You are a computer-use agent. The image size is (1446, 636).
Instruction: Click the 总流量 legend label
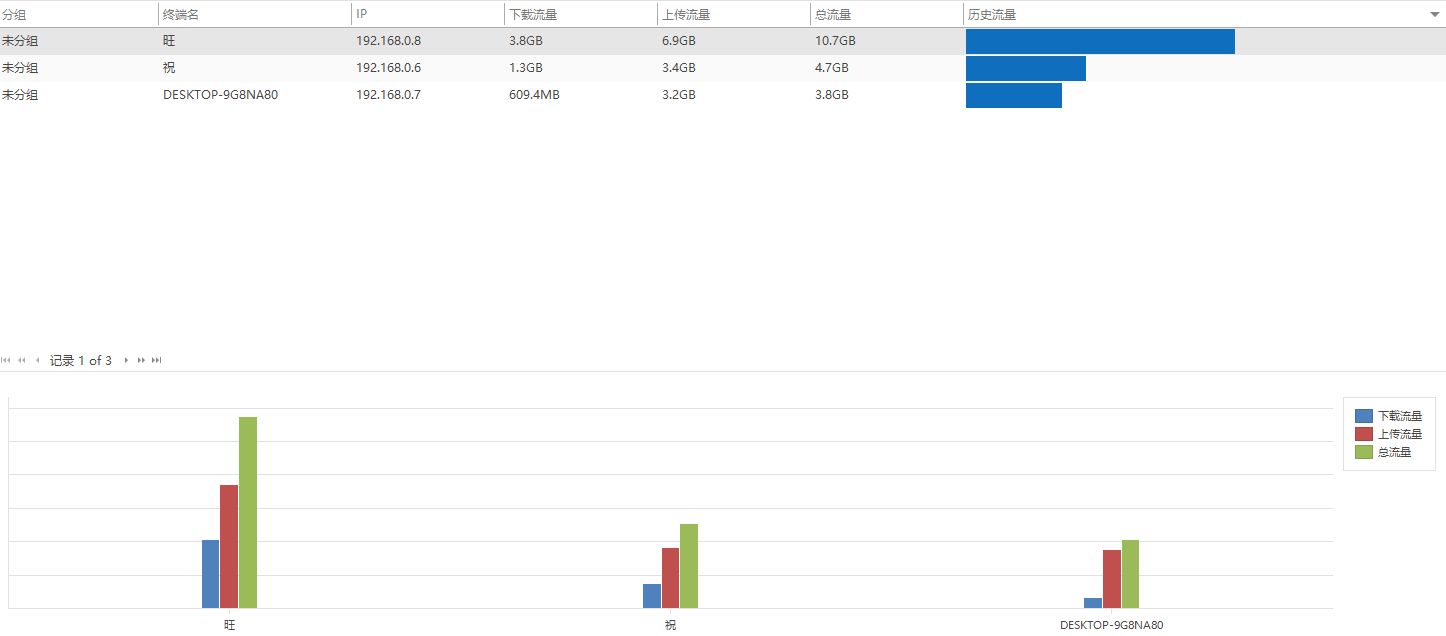[x=1394, y=452]
